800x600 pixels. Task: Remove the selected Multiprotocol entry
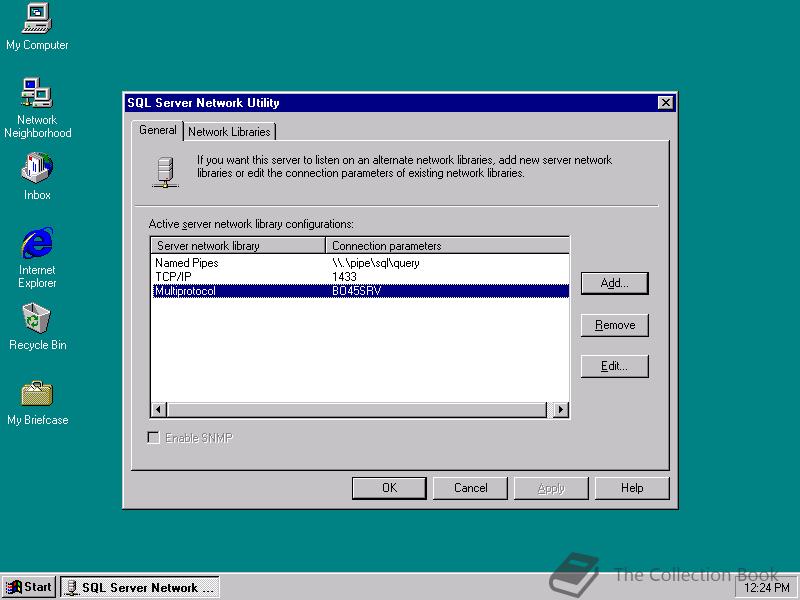pyautogui.click(x=614, y=325)
